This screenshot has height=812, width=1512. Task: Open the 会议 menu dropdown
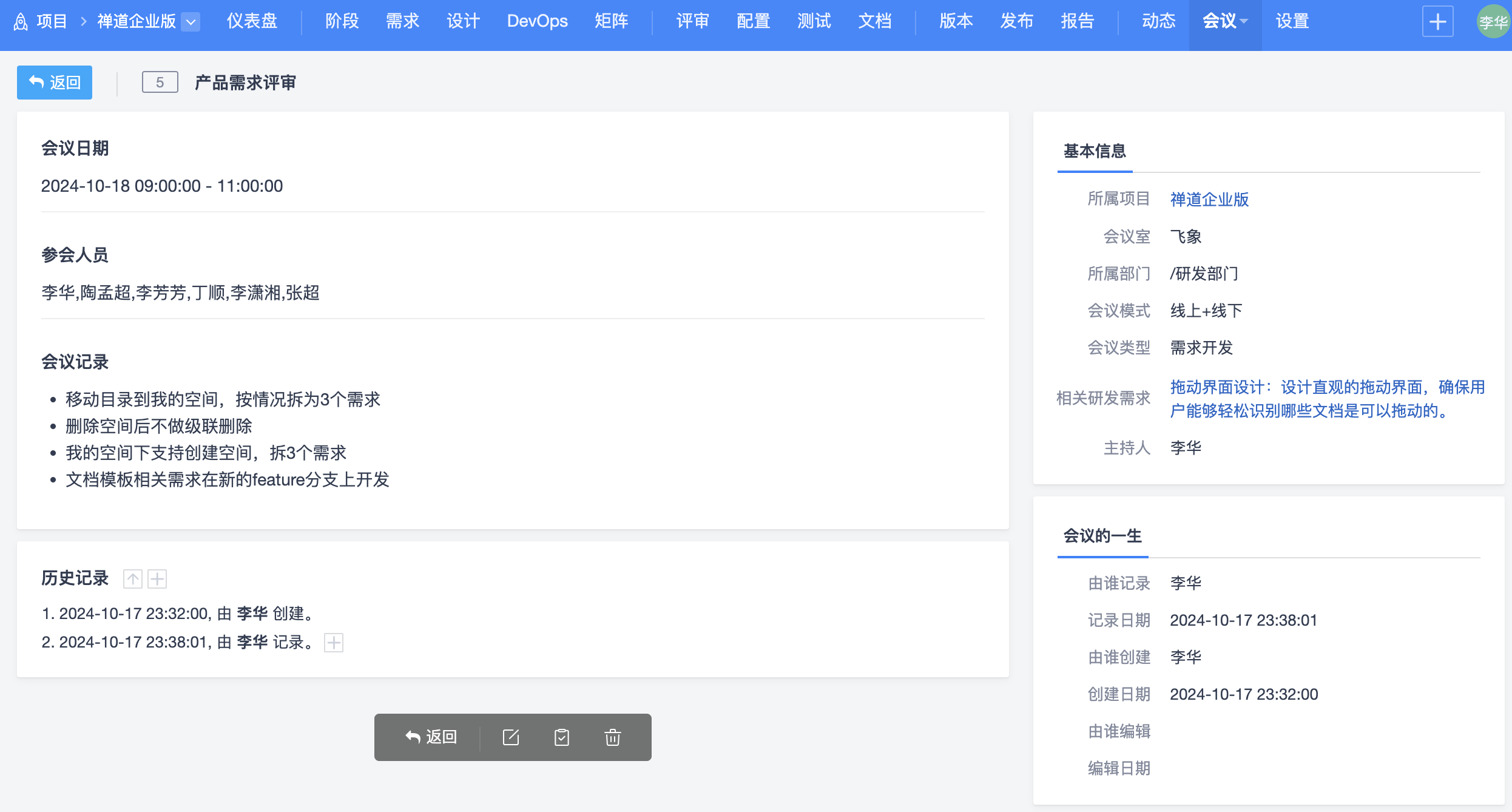tap(1225, 22)
